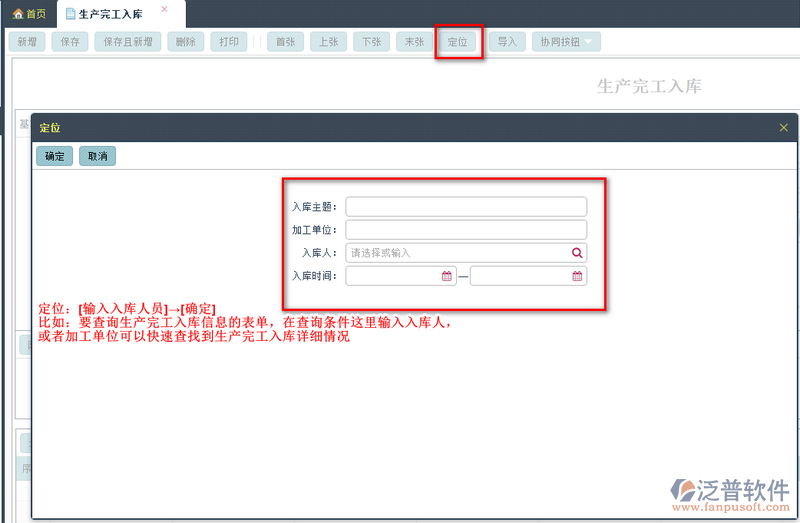The height and width of the screenshot is (523, 800).
Task: Close the 定位 dialog with X
Action: [784, 128]
